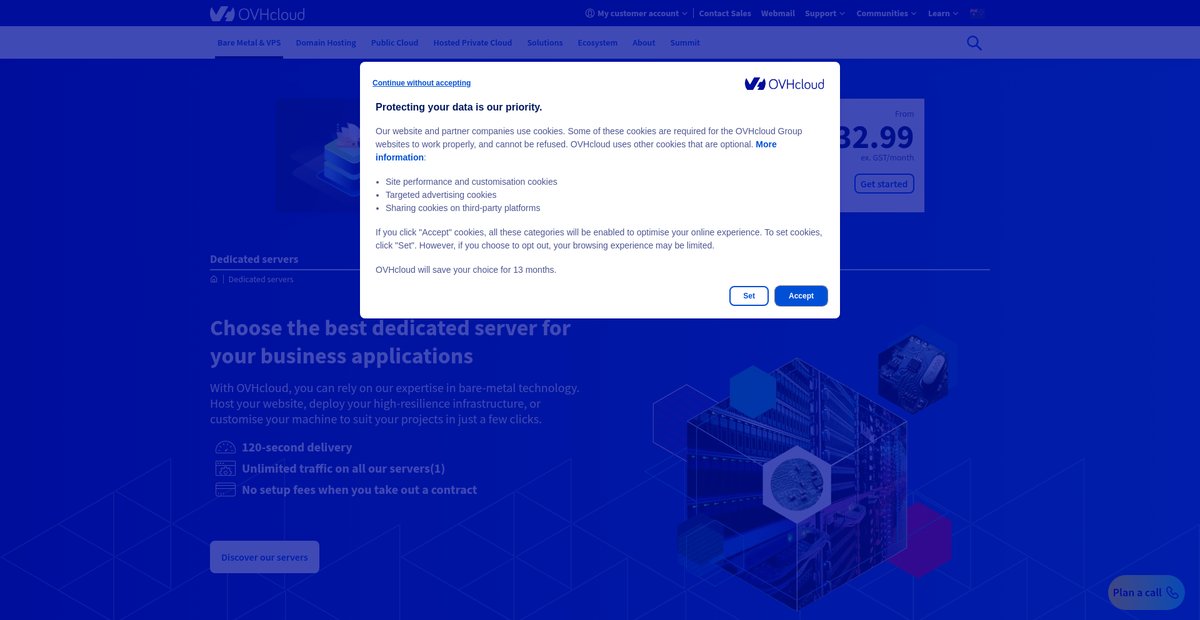Click the Dedicated servers breadcrumb text
The image size is (1200, 620).
(x=261, y=279)
